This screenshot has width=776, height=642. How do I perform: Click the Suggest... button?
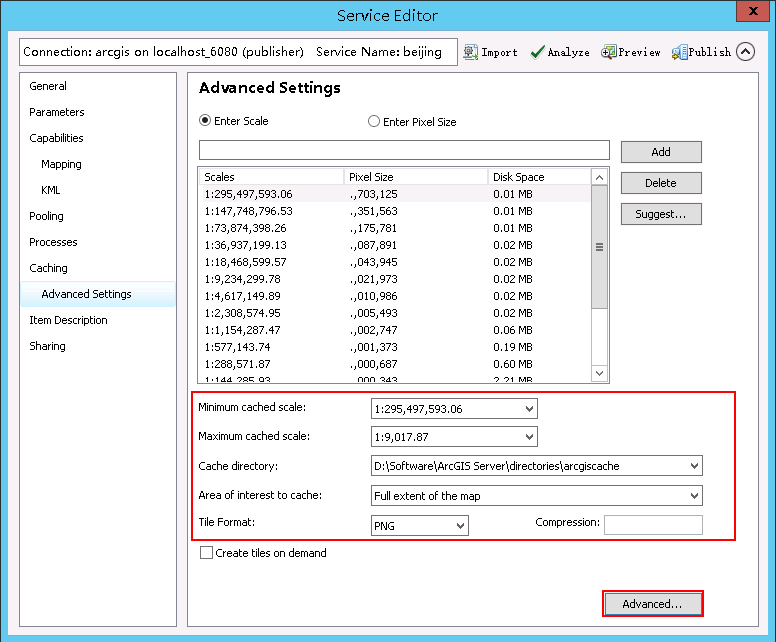[660, 214]
